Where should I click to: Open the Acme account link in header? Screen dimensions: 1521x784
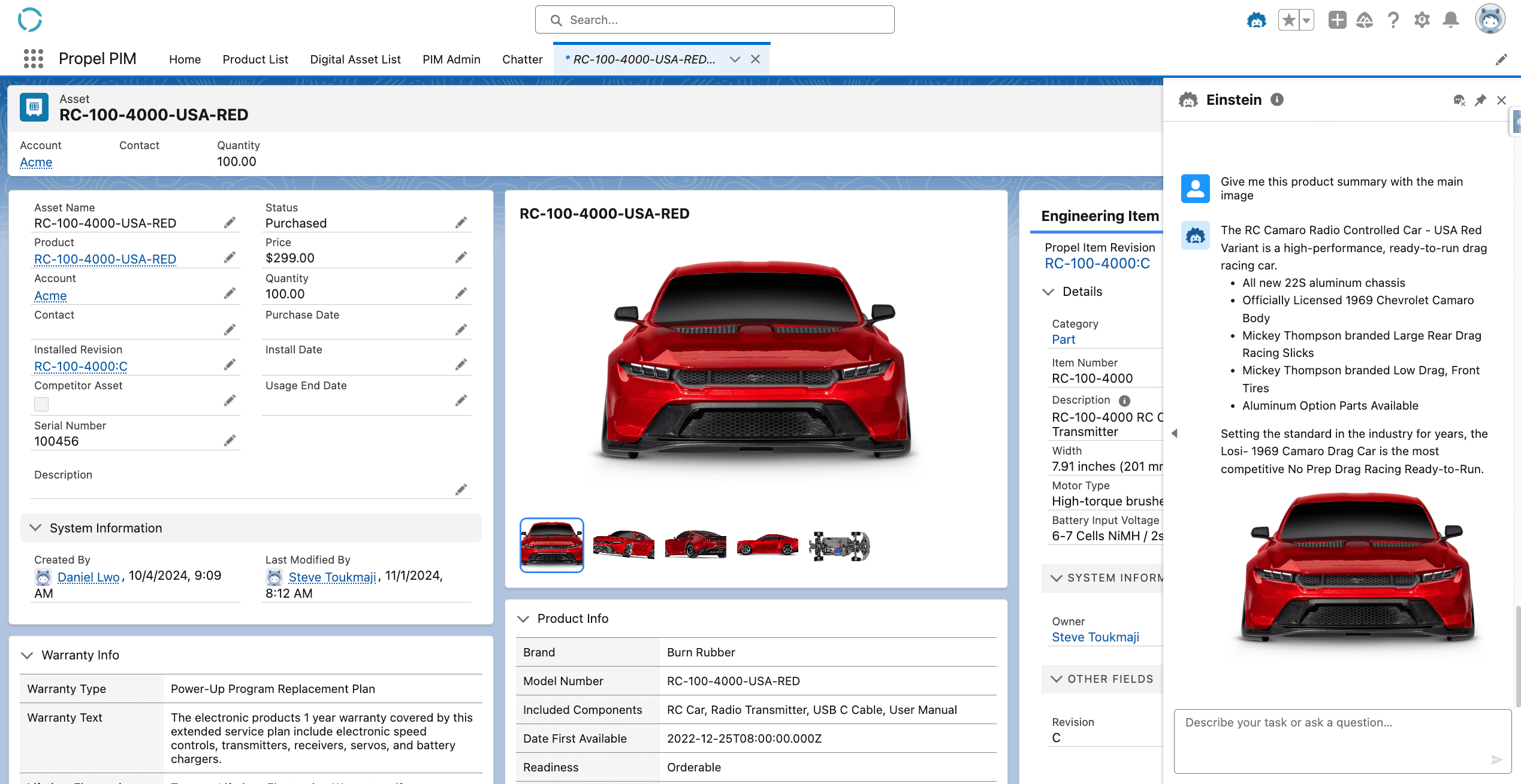(x=36, y=162)
